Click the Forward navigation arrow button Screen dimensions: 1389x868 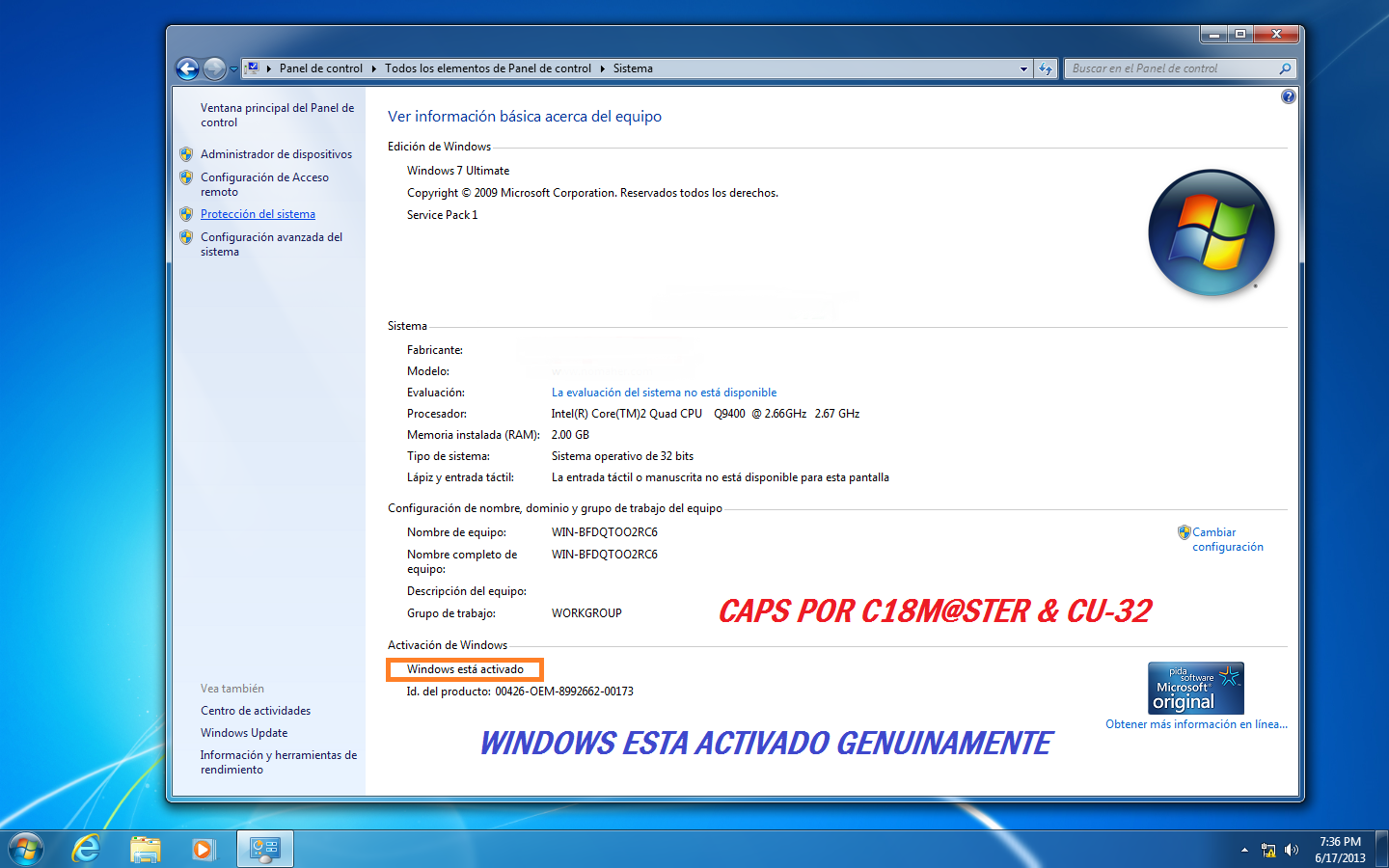pos(215,68)
